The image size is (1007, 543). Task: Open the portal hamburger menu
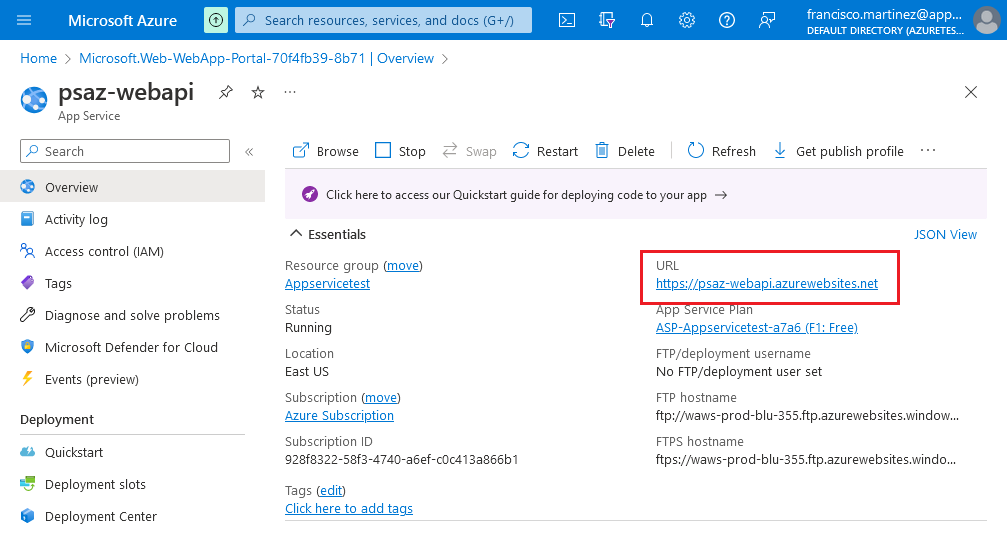[x=24, y=20]
